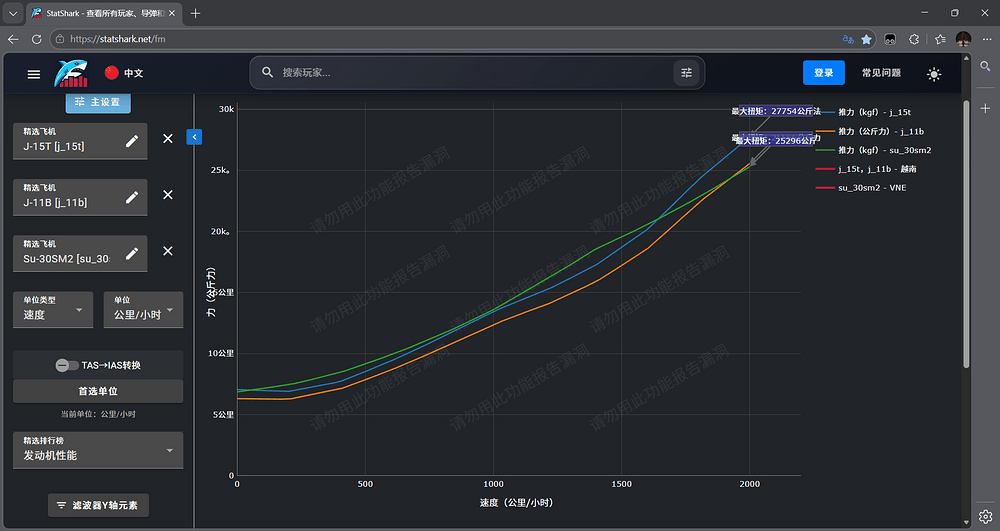This screenshot has width=1000, height=531.
Task: Edit the J-15T aircraft selection
Action: click(x=132, y=141)
